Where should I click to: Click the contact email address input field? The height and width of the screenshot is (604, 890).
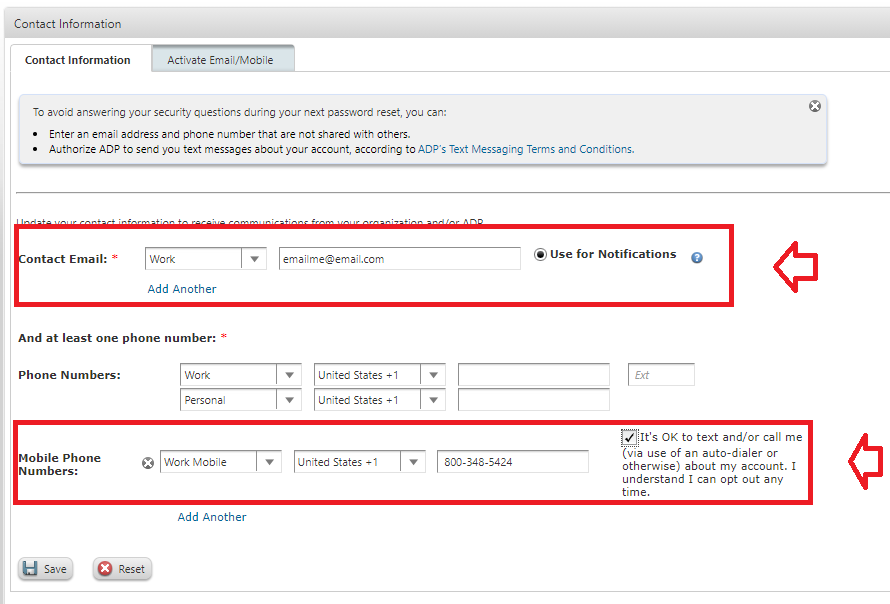tap(399, 259)
